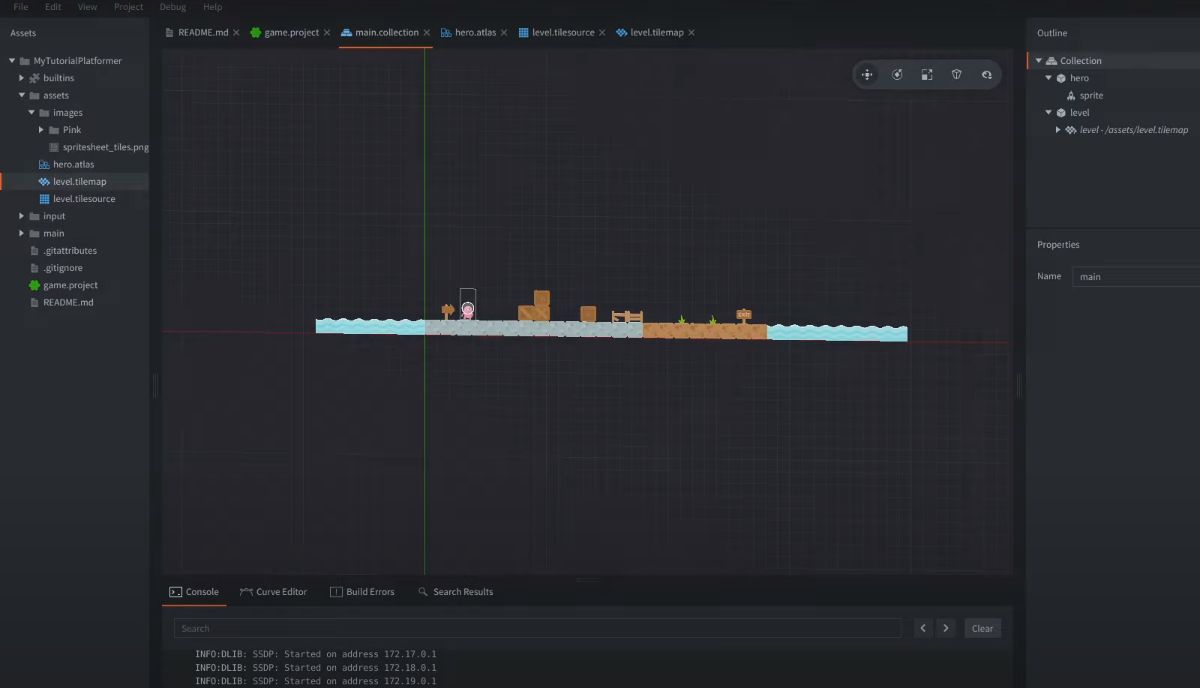Select the Move tool in scene toolbar
The height and width of the screenshot is (688, 1200).
(x=867, y=75)
